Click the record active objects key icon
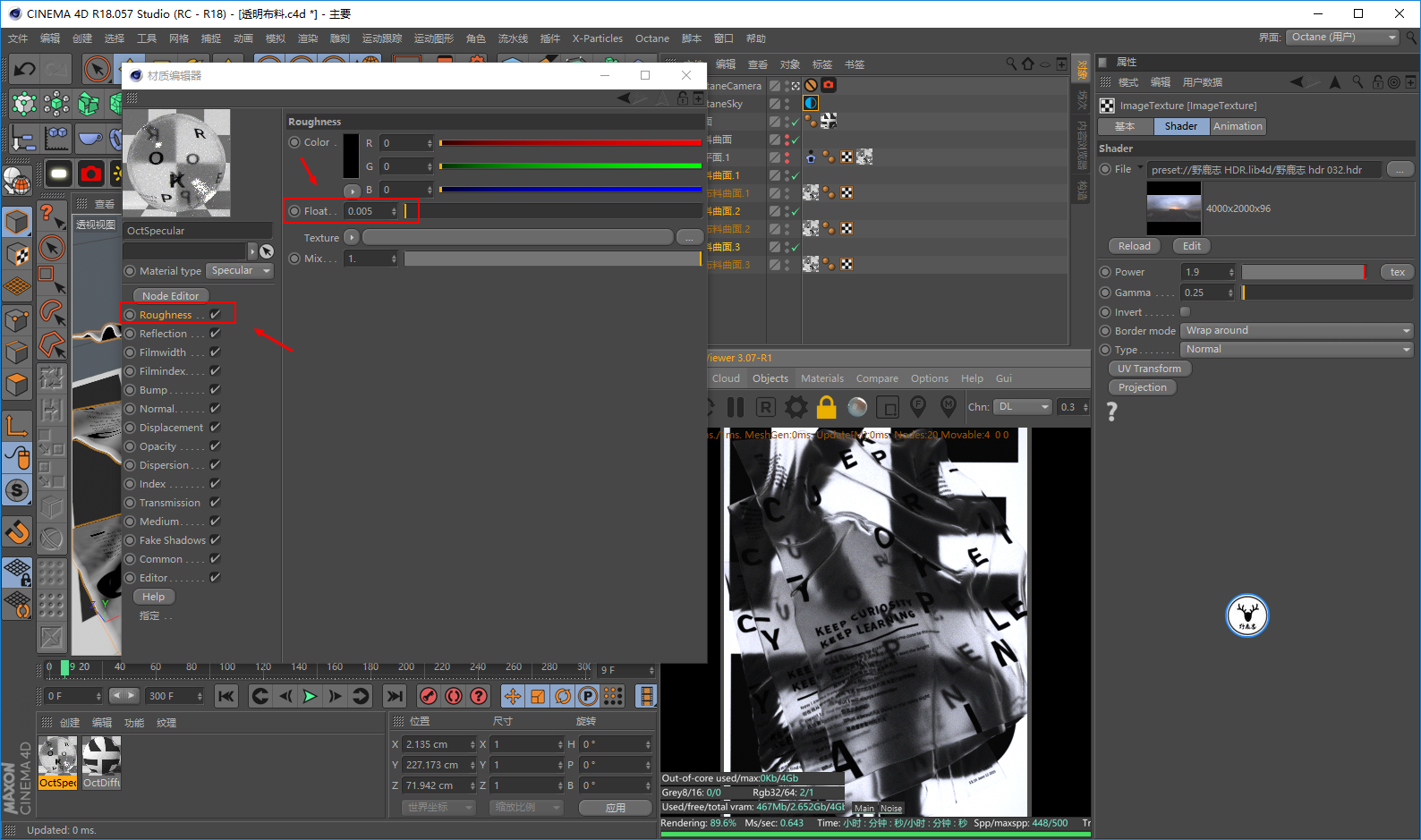This screenshot has height=840, width=1421. coord(429,696)
